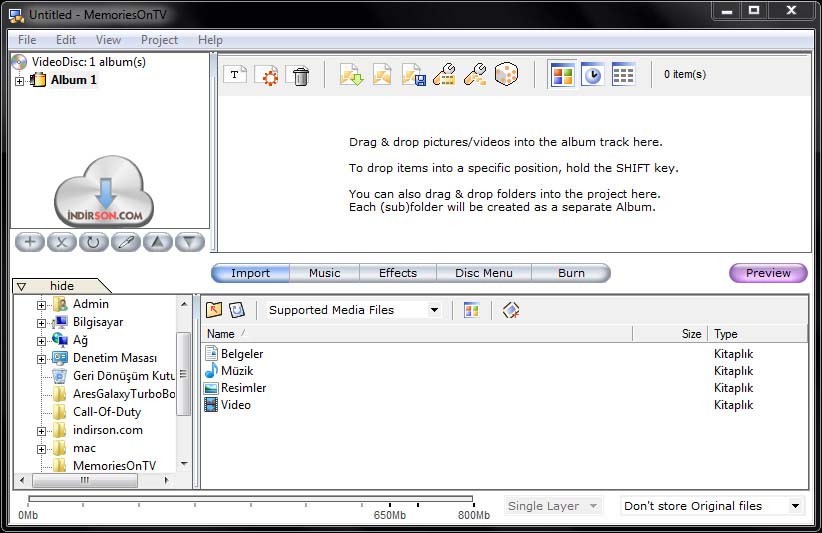This screenshot has width=822, height=533.
Task: Click the wrench with small squares icon
Action: tap(475, 74)
